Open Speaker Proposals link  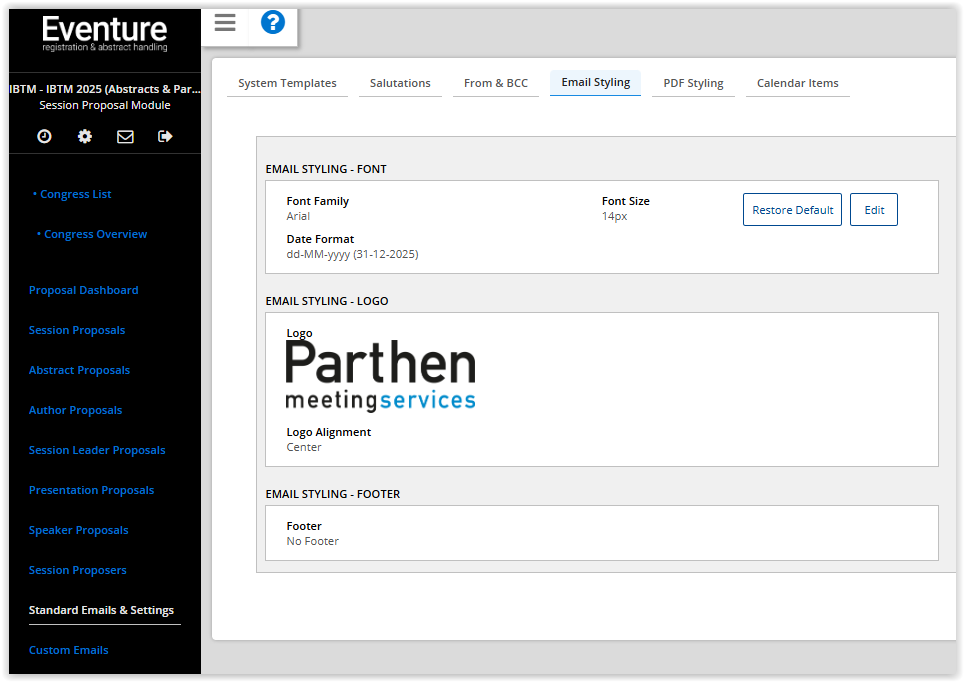(x=79, y=530)
